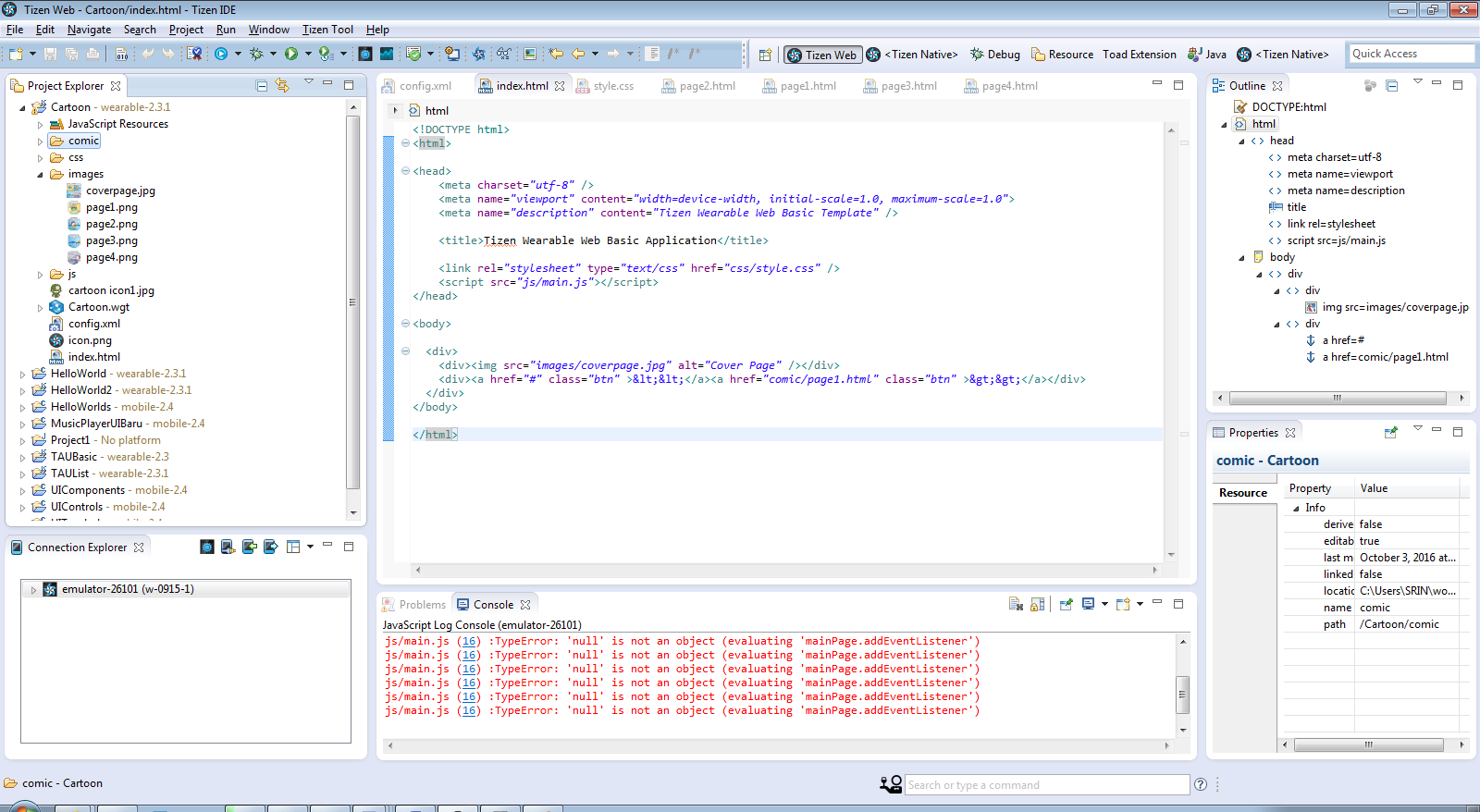Open the Navigate menu

click(x=89, y=30)
